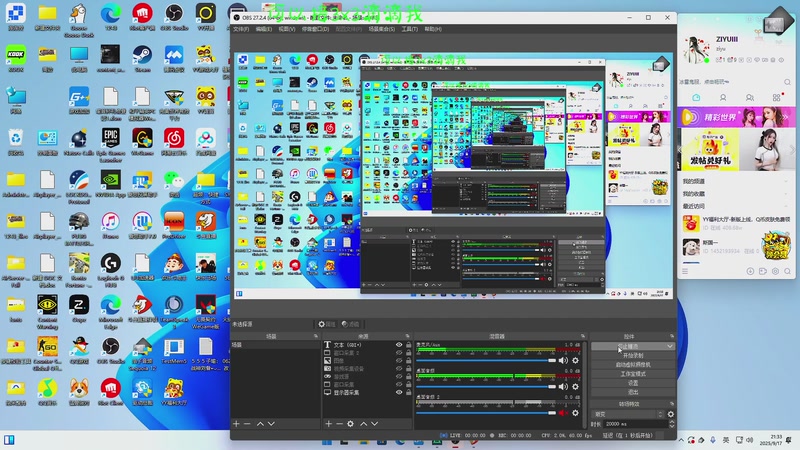Open the settings gear at YY window bottom

(776, 271)
